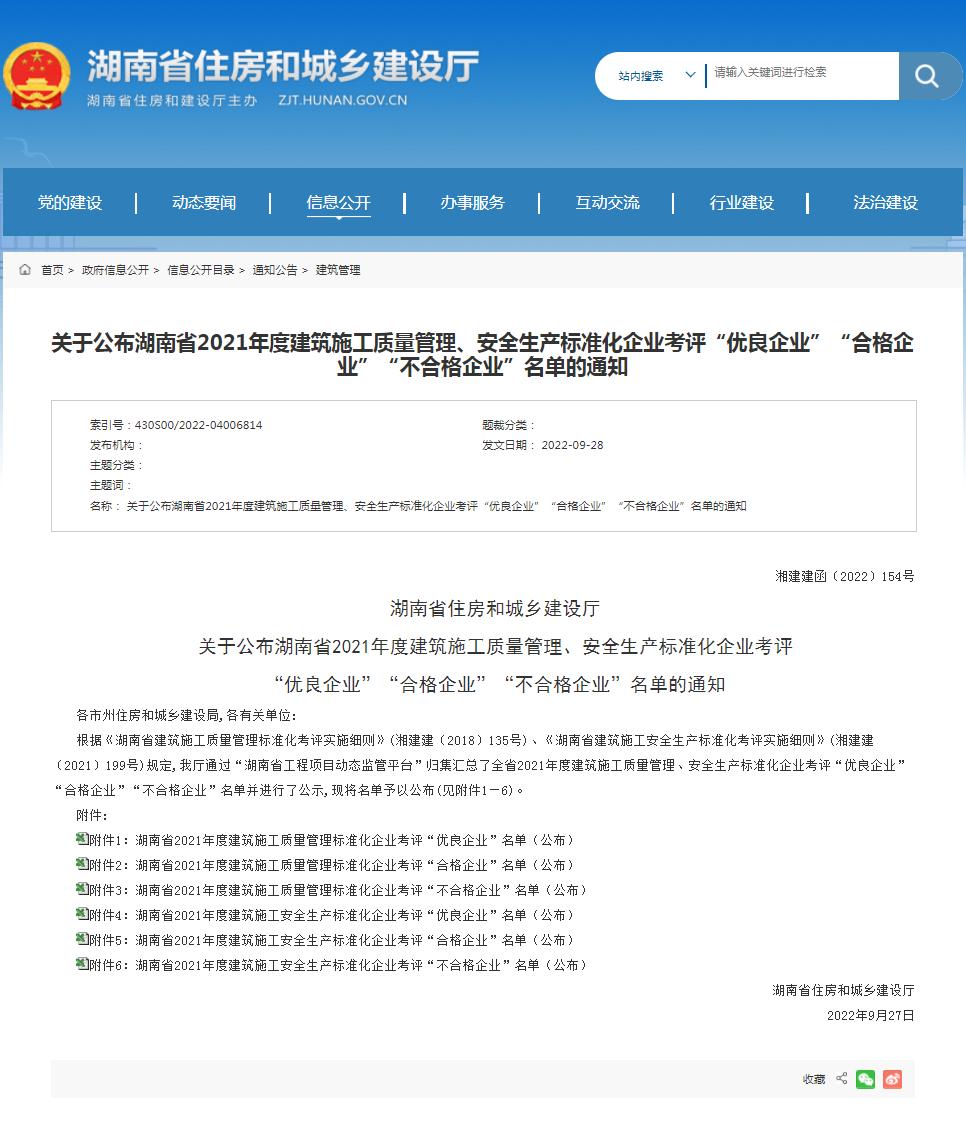The image size is (966, 1131).
Task: Focus the keyword search input field
Action: 802,76
